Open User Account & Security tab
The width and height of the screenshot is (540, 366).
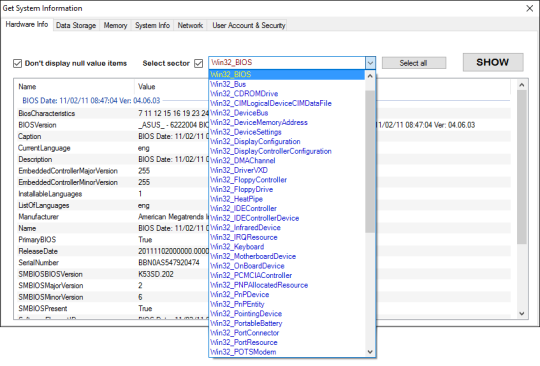tap(249, 25)
